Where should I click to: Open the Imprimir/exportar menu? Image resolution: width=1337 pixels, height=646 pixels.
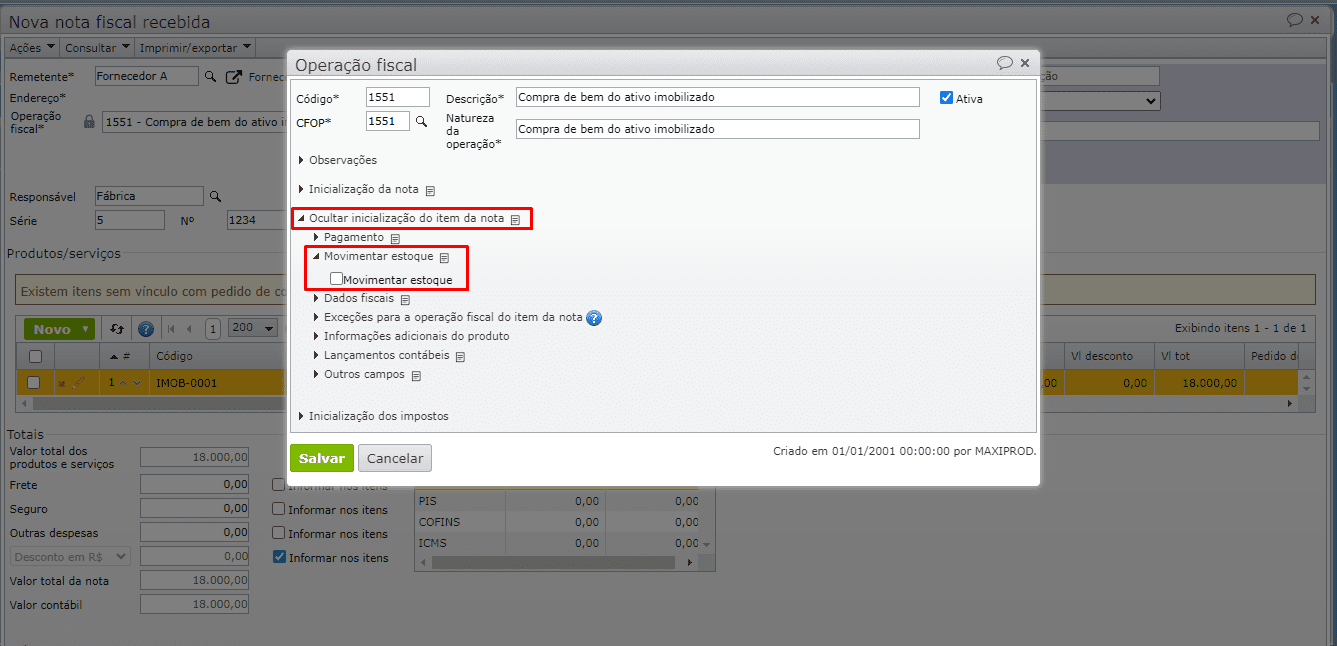pyautogui.click(x=195, y=47)
